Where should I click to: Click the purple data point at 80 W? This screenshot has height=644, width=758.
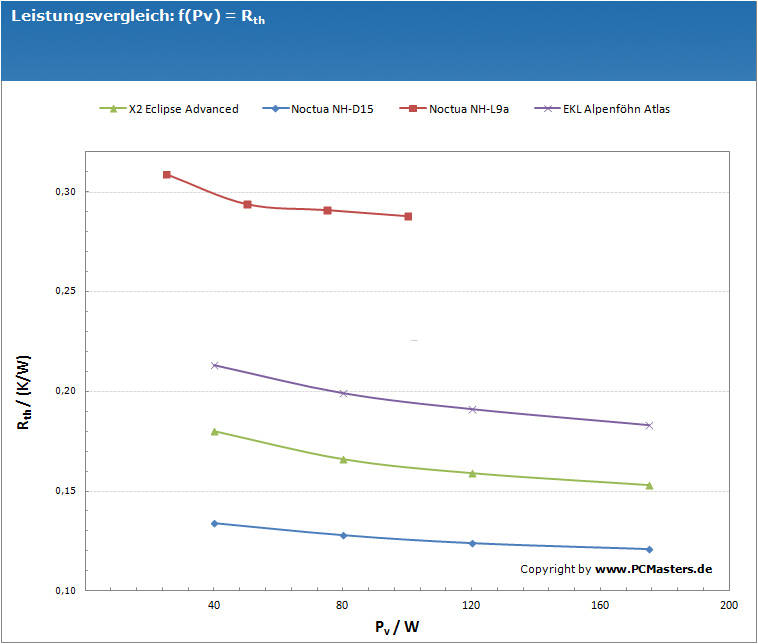coord(343,393)
